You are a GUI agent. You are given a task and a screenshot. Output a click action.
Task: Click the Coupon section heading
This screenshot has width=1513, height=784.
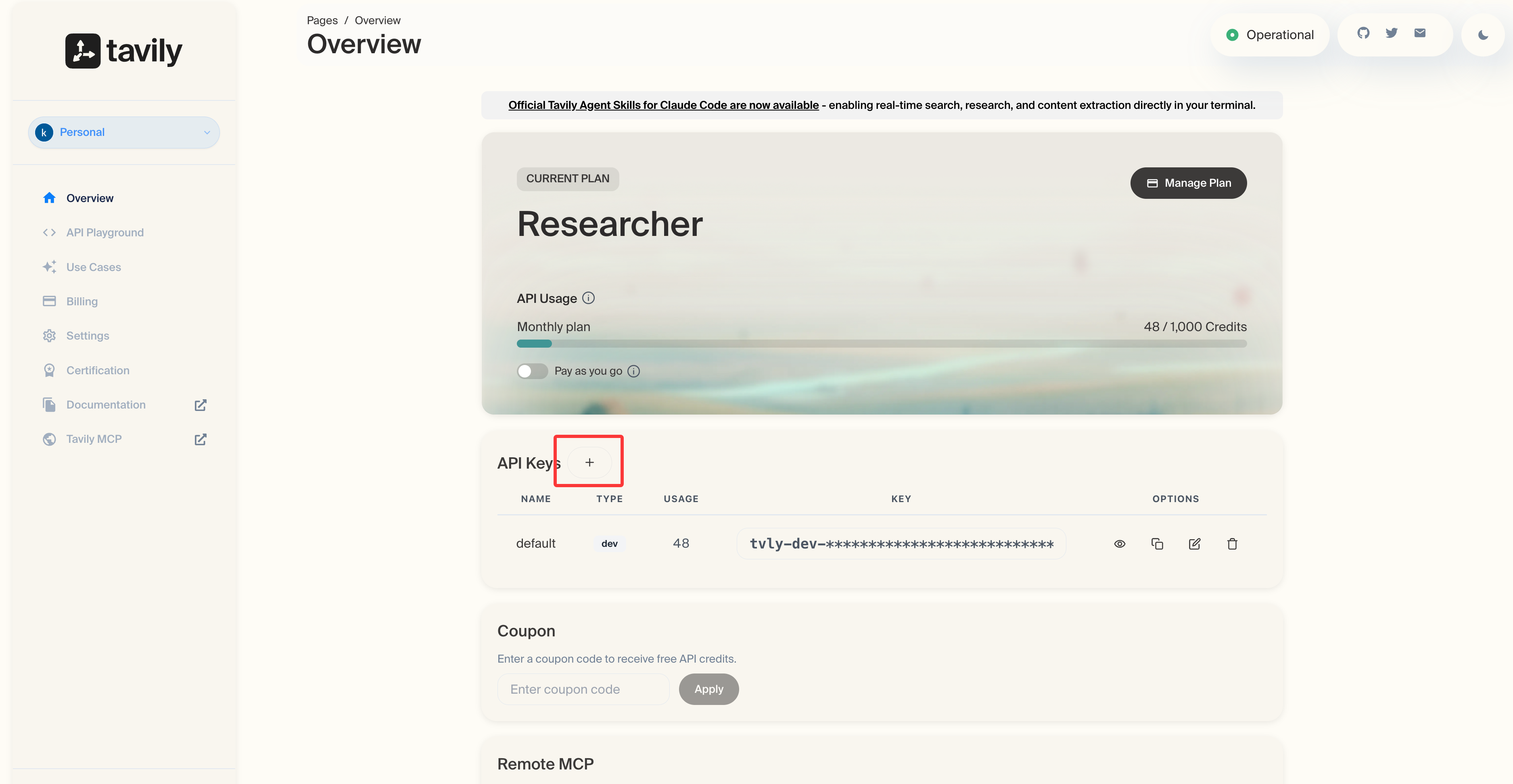[526, 631]
